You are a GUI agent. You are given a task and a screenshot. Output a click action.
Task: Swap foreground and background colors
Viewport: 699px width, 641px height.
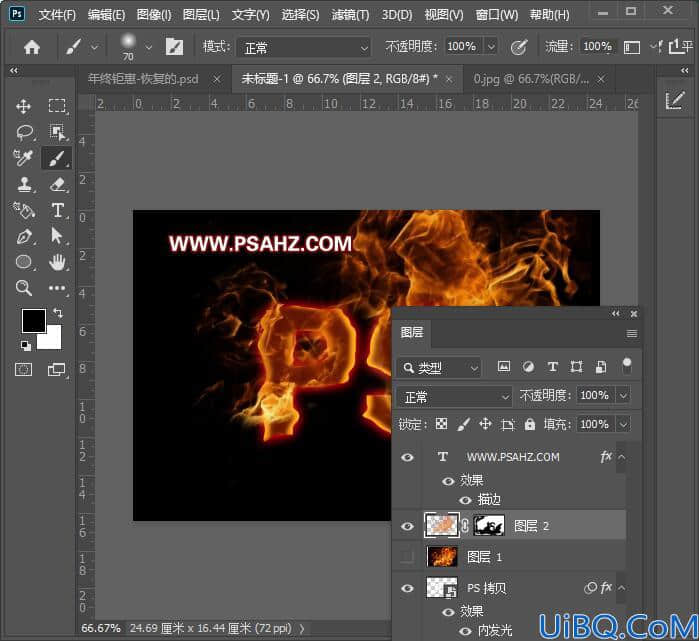coord(58,312)
